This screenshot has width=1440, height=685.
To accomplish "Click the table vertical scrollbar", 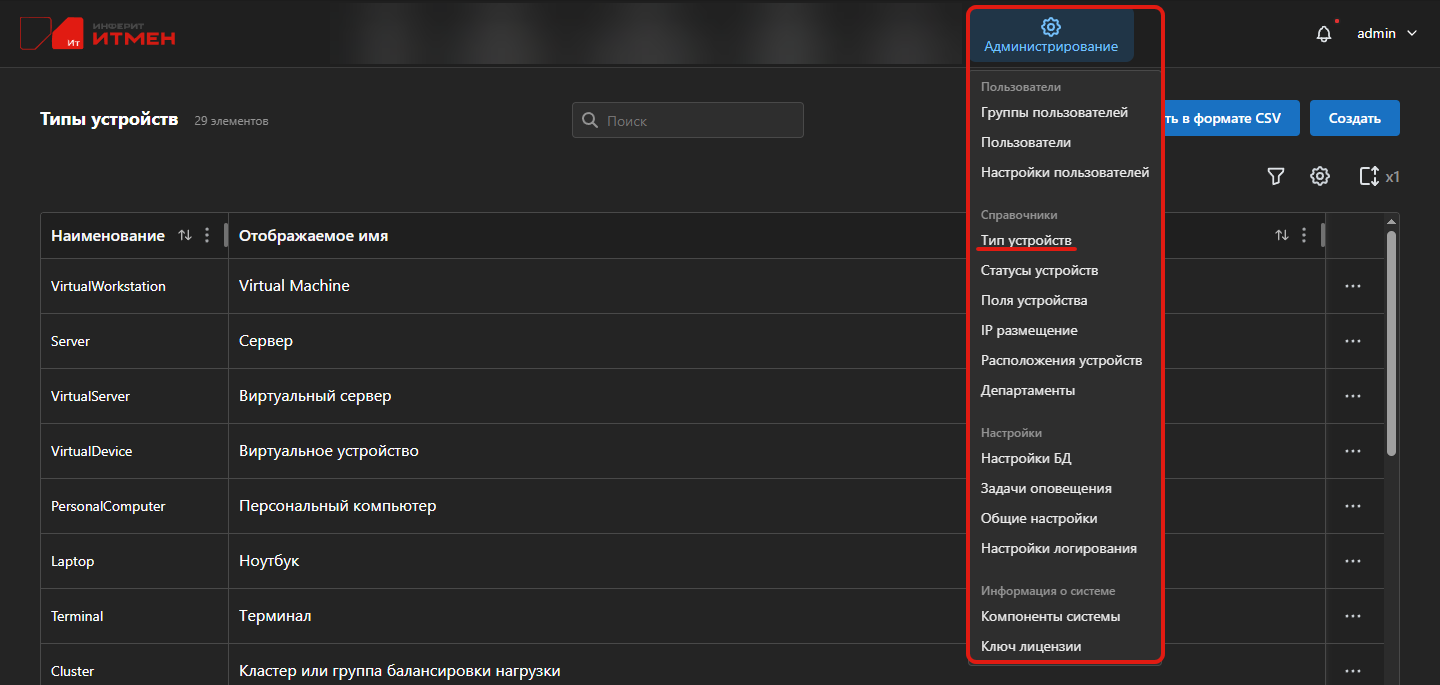I will (x=1392, y=343).
